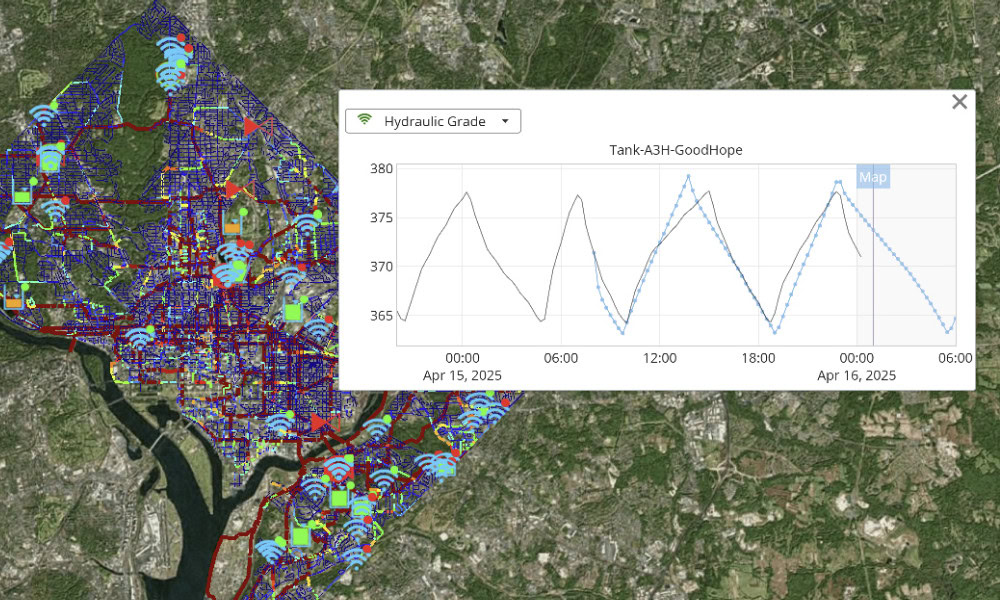This screenshot has height=600, width=1000.
Task: Click the orange tank at the map's left edge
Action: coord(14,300)
